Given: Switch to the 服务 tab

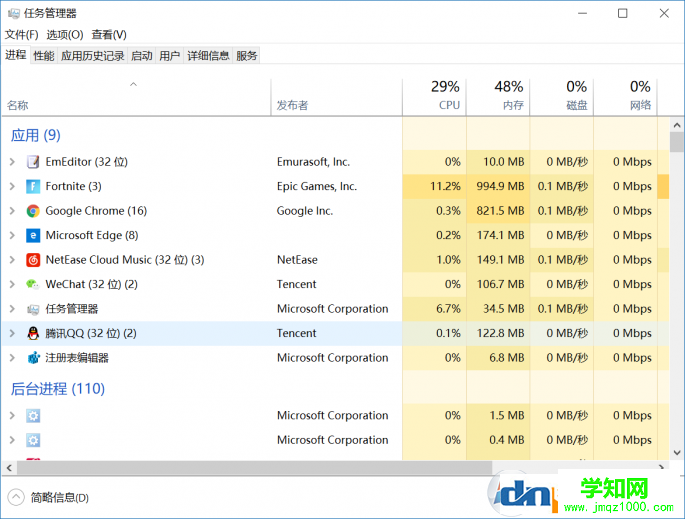Looking at the screenshot, I should (x=246, y=55).
